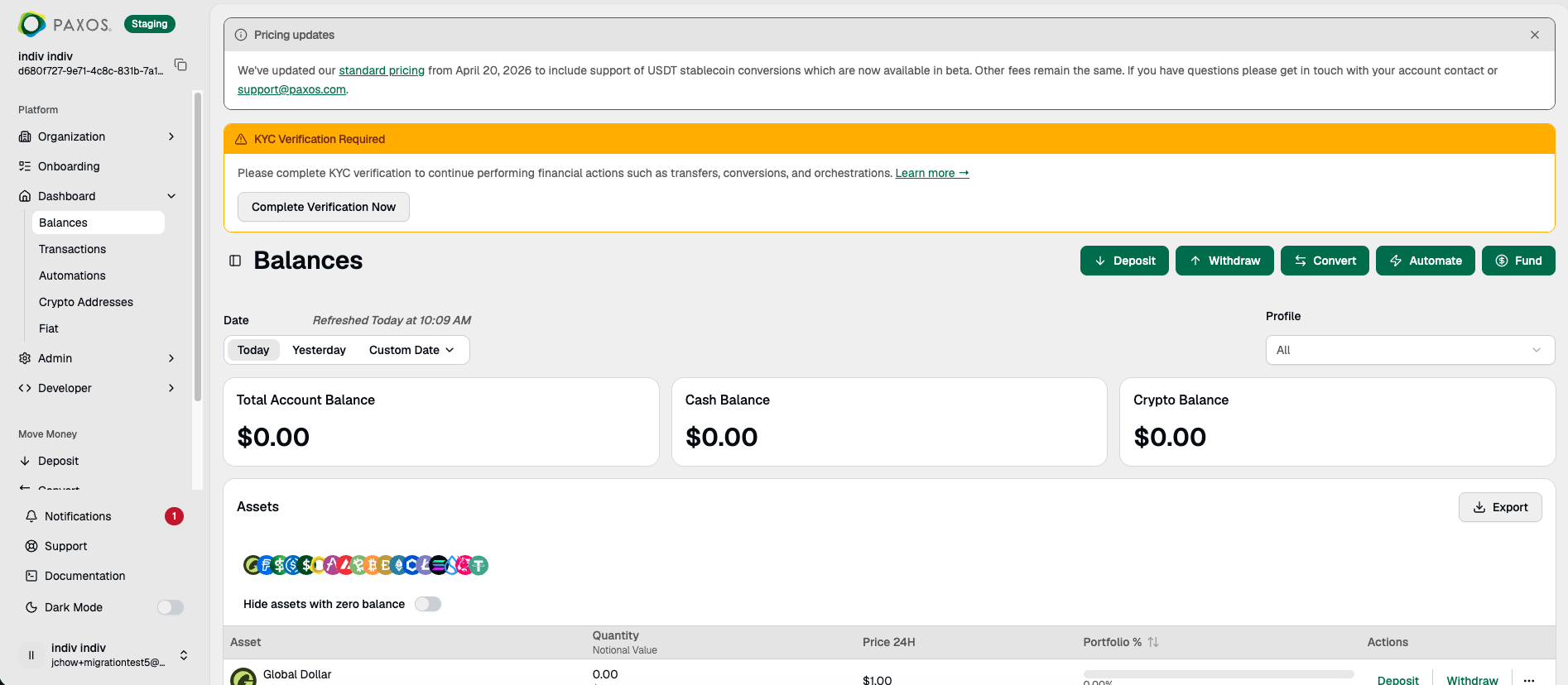Image resolution: width=1568 pixels, height=685 pixels.
Task: Click the Developer code brackets icon
Action: coord(25,388)
